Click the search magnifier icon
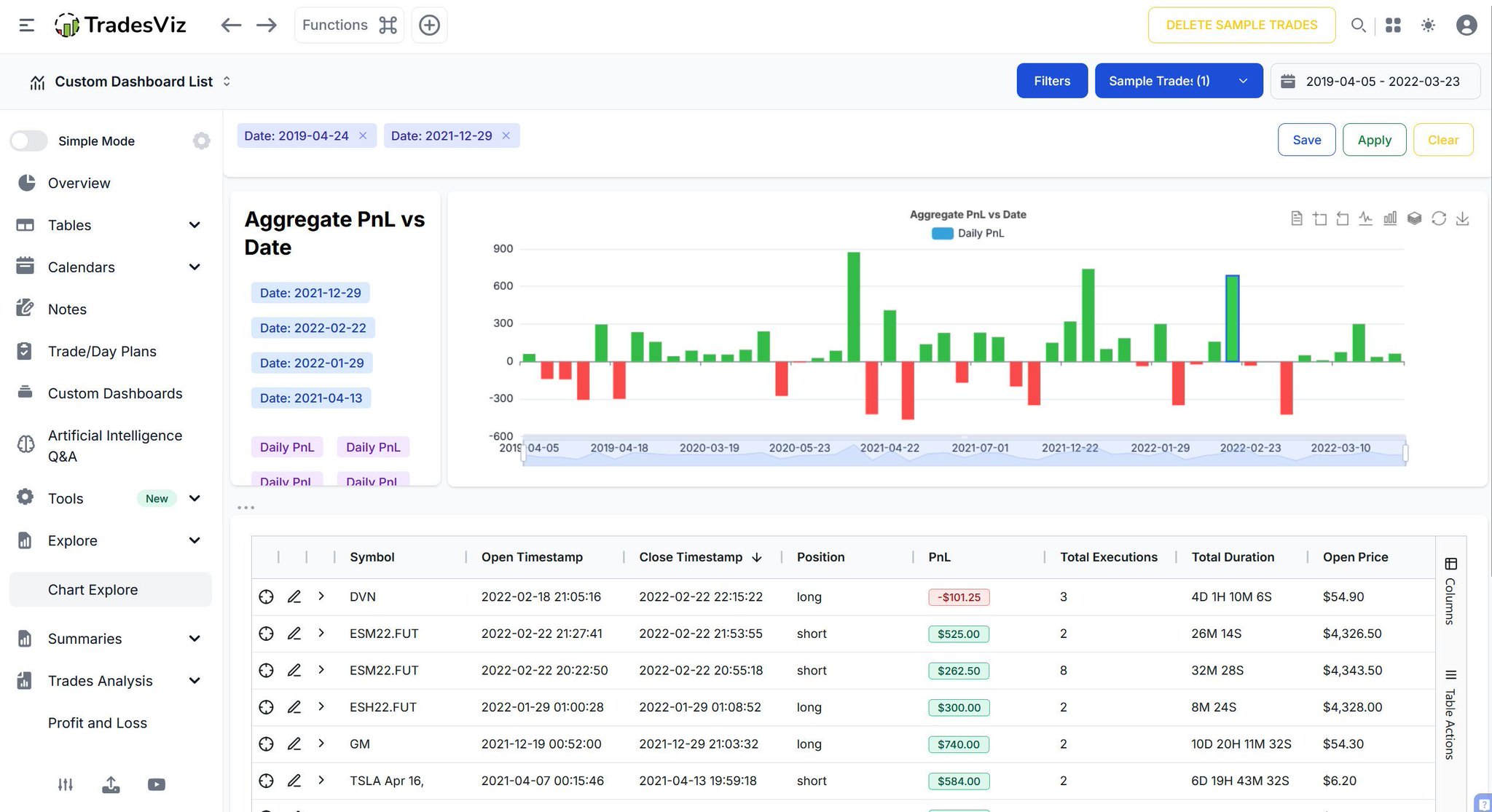Viewport: 1492px width, 812px height. (1358, 25)
